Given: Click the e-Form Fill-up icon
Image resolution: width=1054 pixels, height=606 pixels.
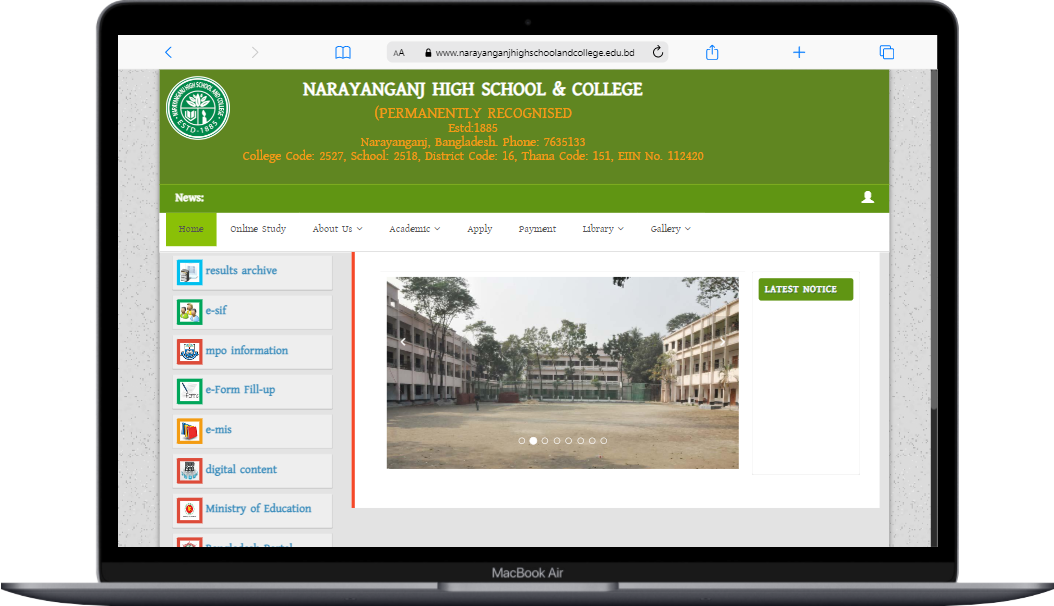Looking at the screenshot, I should click(190, 391).
